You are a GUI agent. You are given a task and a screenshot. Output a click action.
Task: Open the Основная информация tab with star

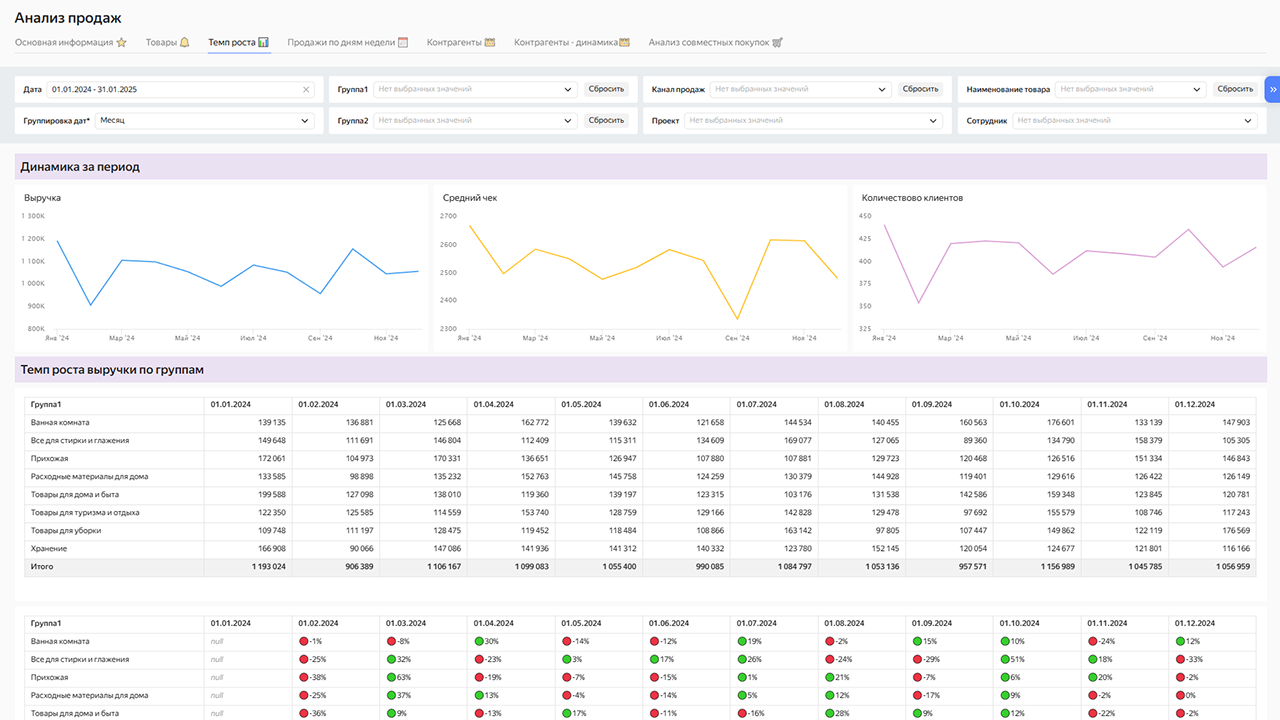click(70, 43)
